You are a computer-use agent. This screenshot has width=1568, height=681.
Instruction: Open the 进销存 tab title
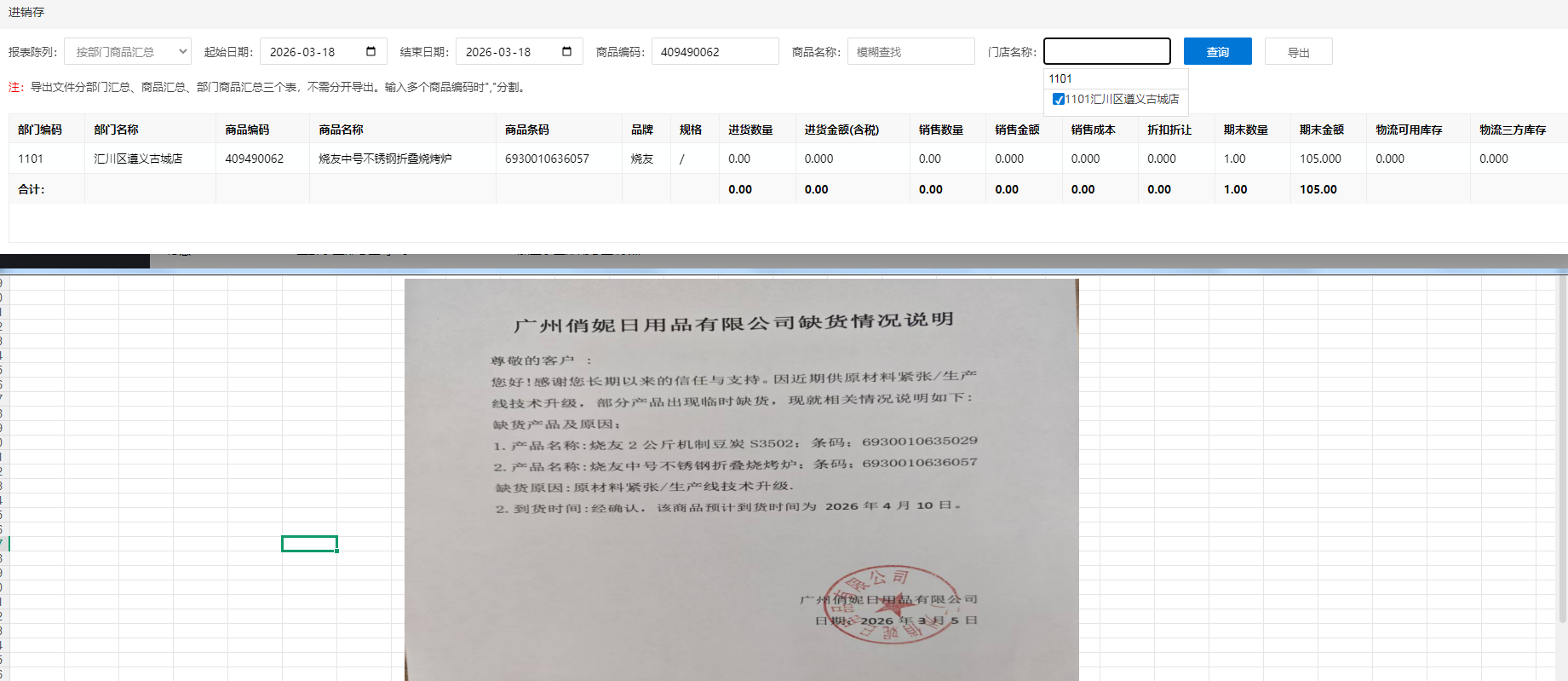(26, 12)
